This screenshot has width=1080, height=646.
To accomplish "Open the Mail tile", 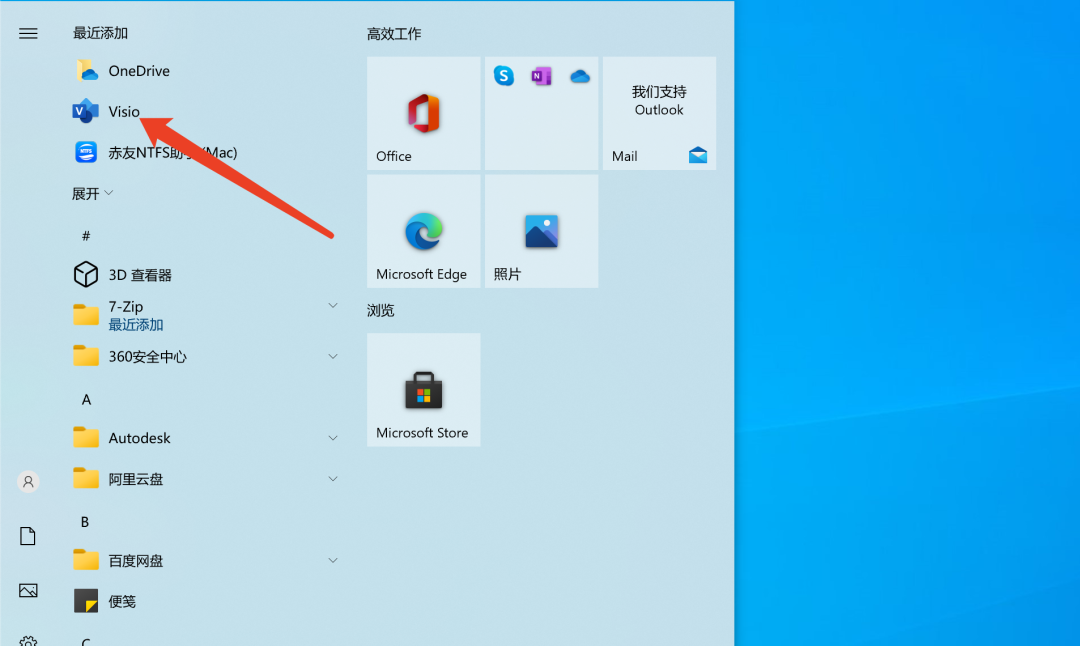I will (x=659, y=113).
